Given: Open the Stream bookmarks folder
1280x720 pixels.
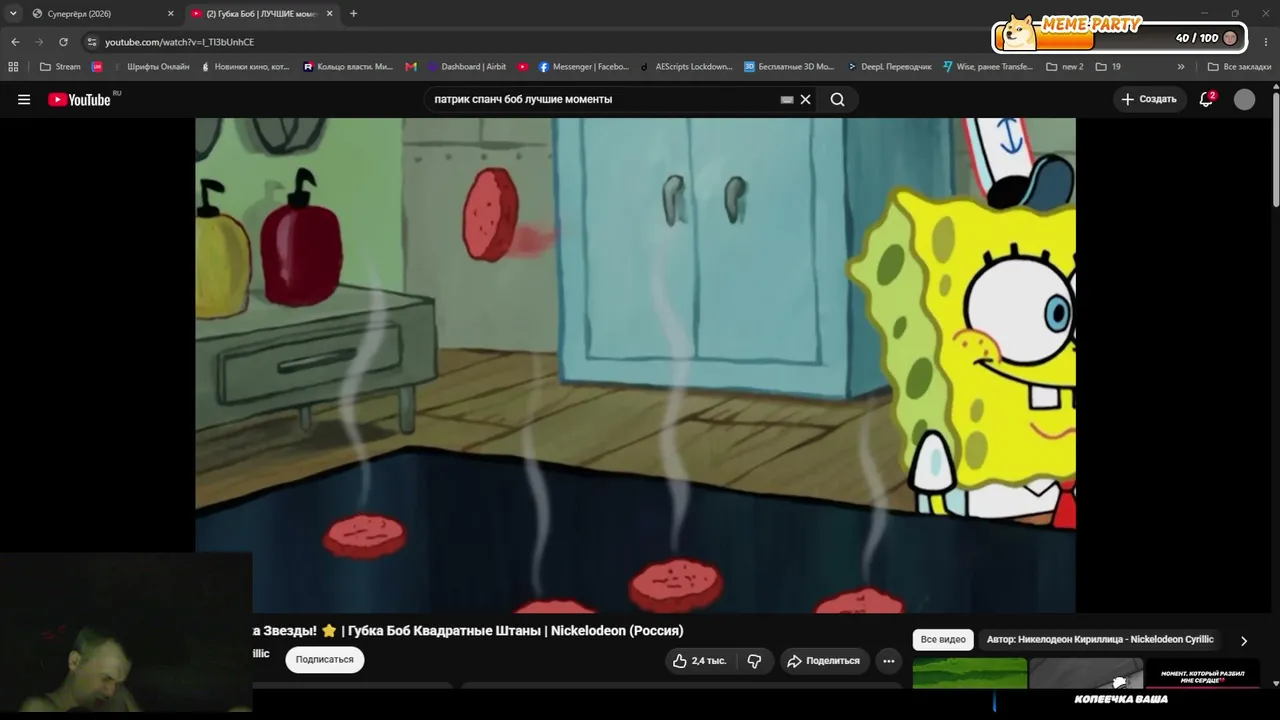Looking at the screenshot, I should pyautogui.click(x=60, y=67).
